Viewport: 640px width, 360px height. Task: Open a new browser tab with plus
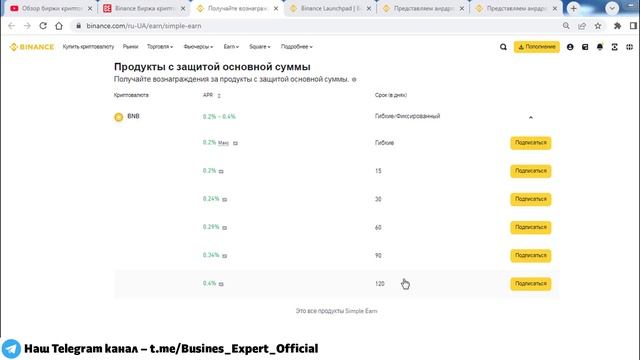[573, 8]
